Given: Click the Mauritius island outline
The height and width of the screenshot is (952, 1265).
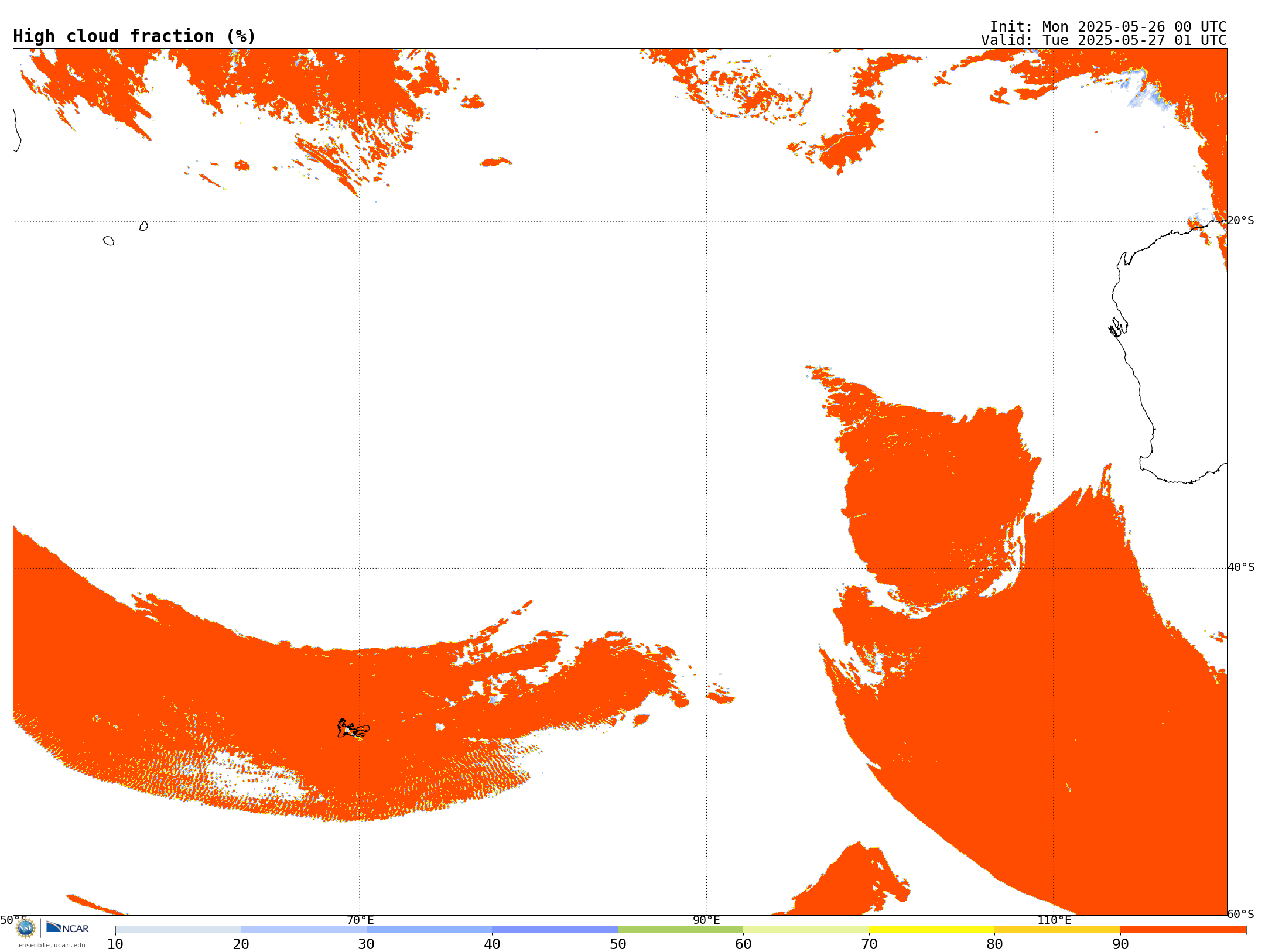Looking at the screenshot, I should (x=143, y=226).
